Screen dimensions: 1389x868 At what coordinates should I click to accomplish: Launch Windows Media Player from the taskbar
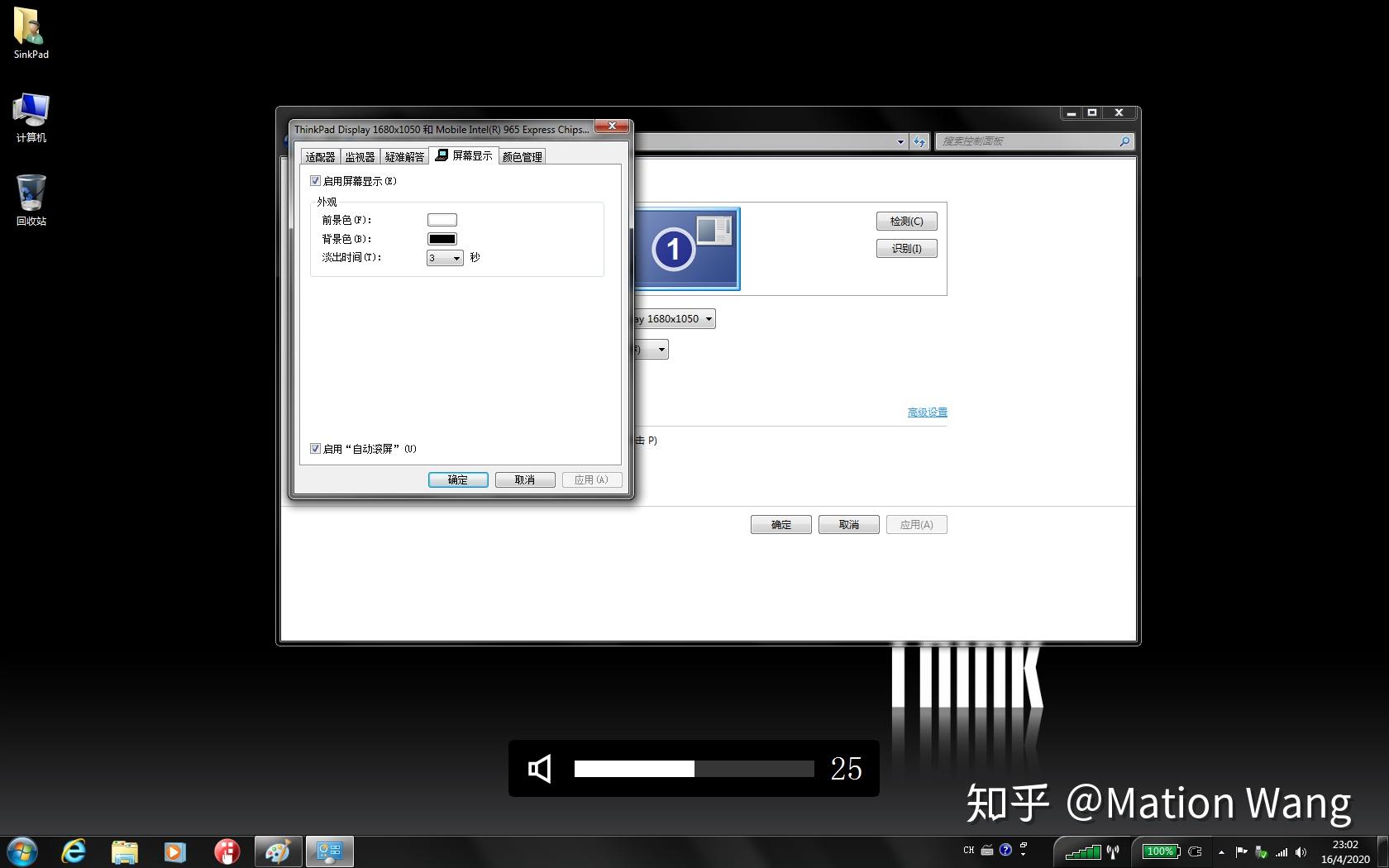click(174, 851)
